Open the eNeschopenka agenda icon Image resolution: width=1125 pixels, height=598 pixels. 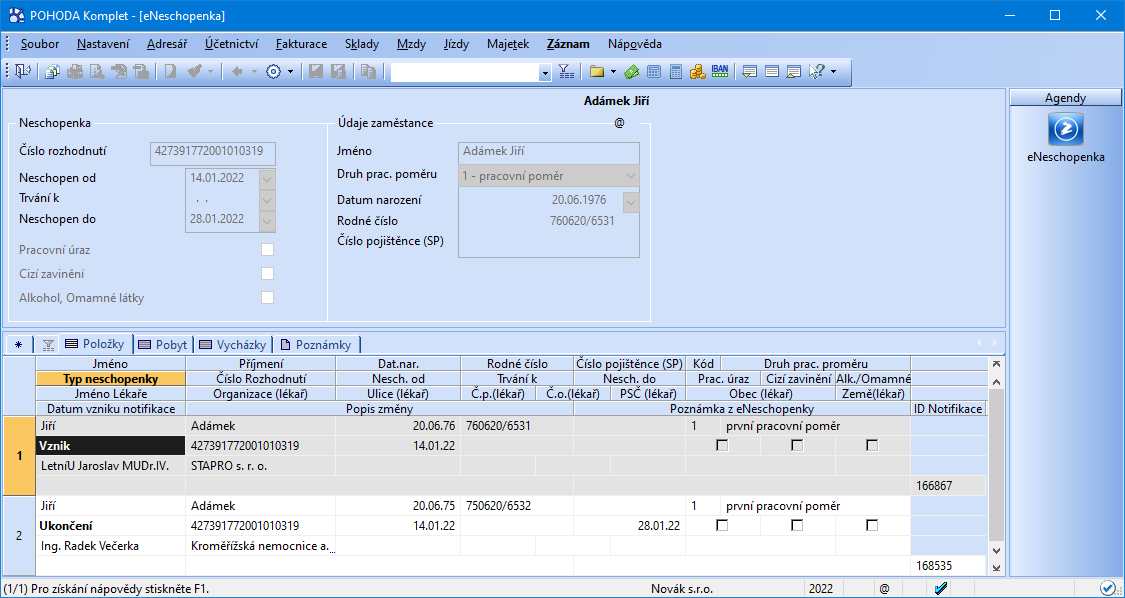[x=1065, y=130]
